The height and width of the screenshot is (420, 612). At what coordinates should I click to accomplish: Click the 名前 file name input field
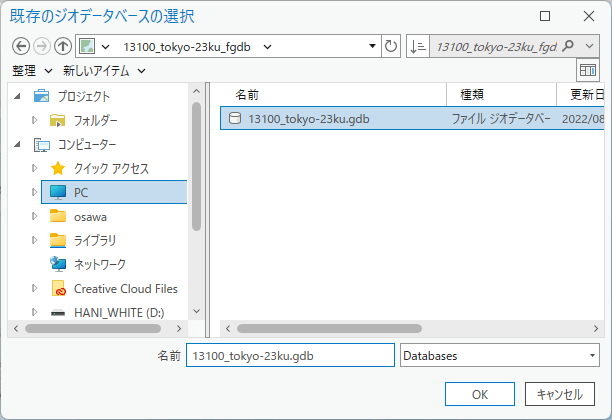[290, 355]
